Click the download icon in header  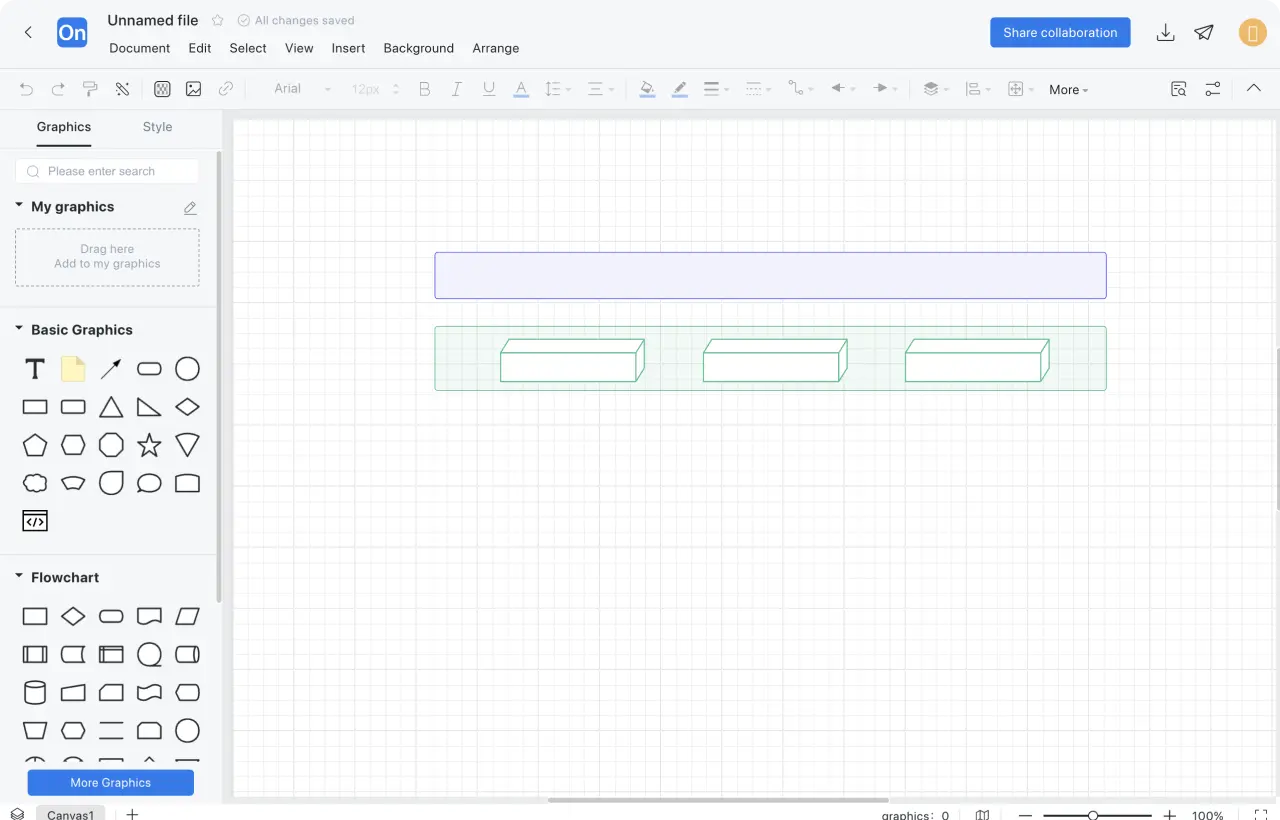(x=1165, y=33)
